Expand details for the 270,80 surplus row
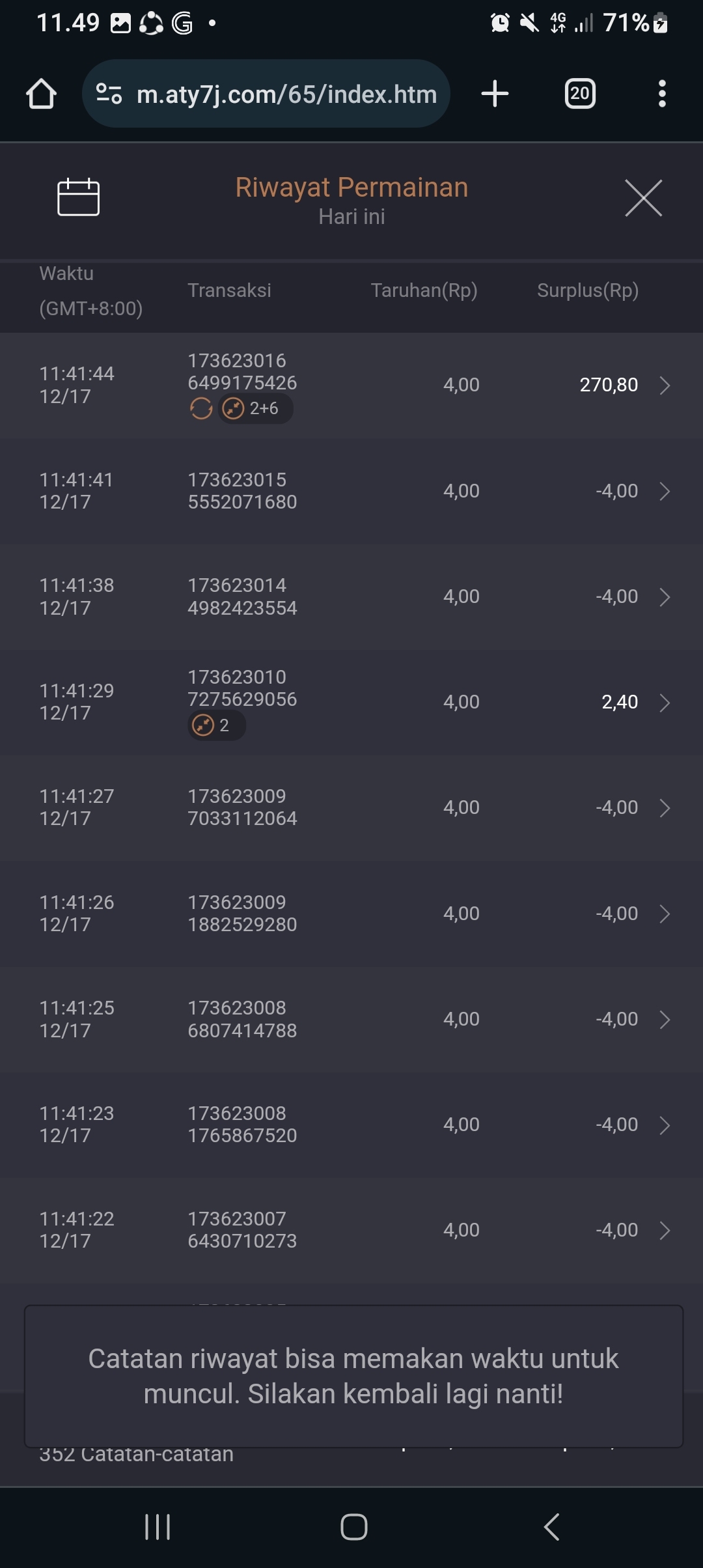The height and width of the screenshot is (1568, 703). [x=665, y=385]
